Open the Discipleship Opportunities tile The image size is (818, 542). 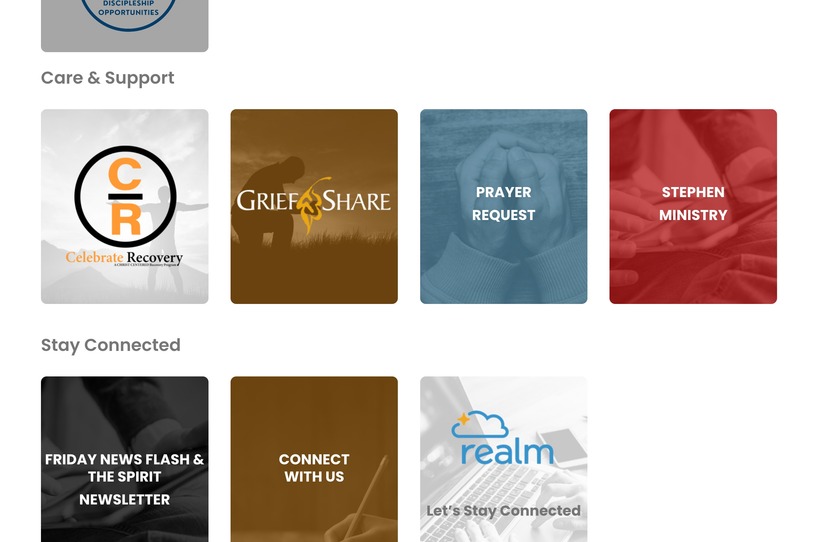pos(125,25)
